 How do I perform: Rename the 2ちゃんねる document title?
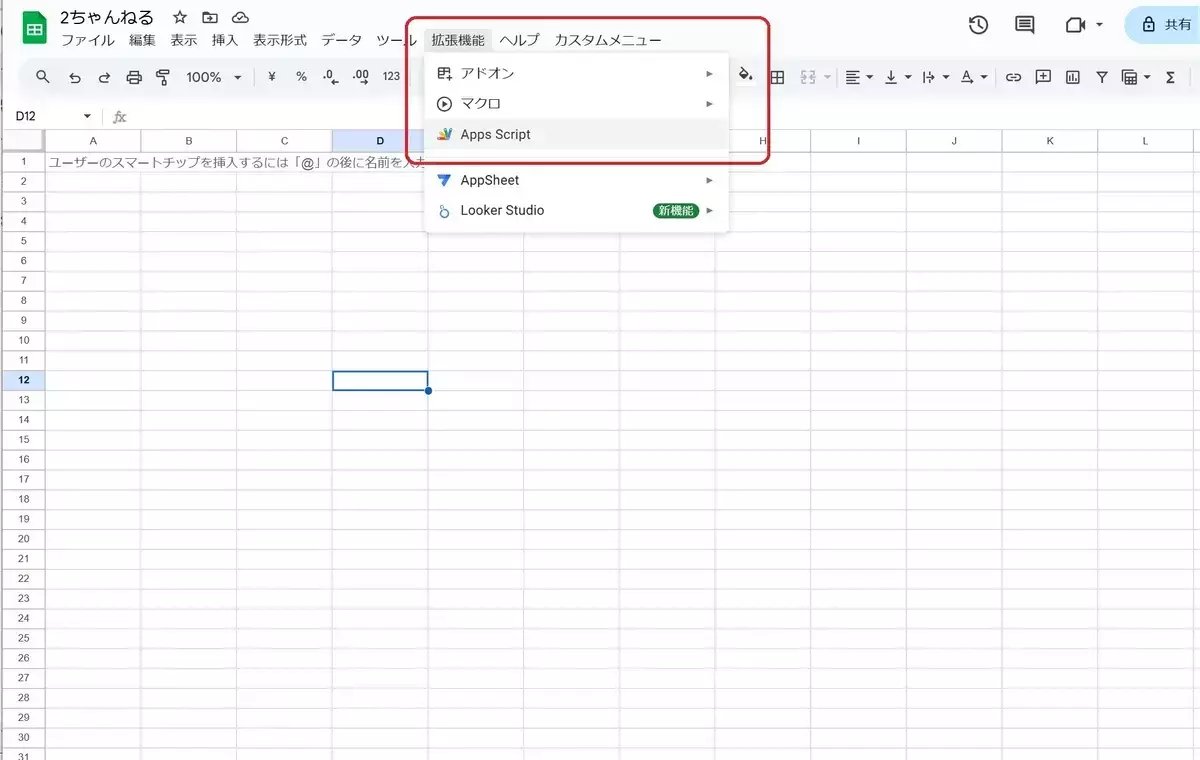tap(106, 18)
